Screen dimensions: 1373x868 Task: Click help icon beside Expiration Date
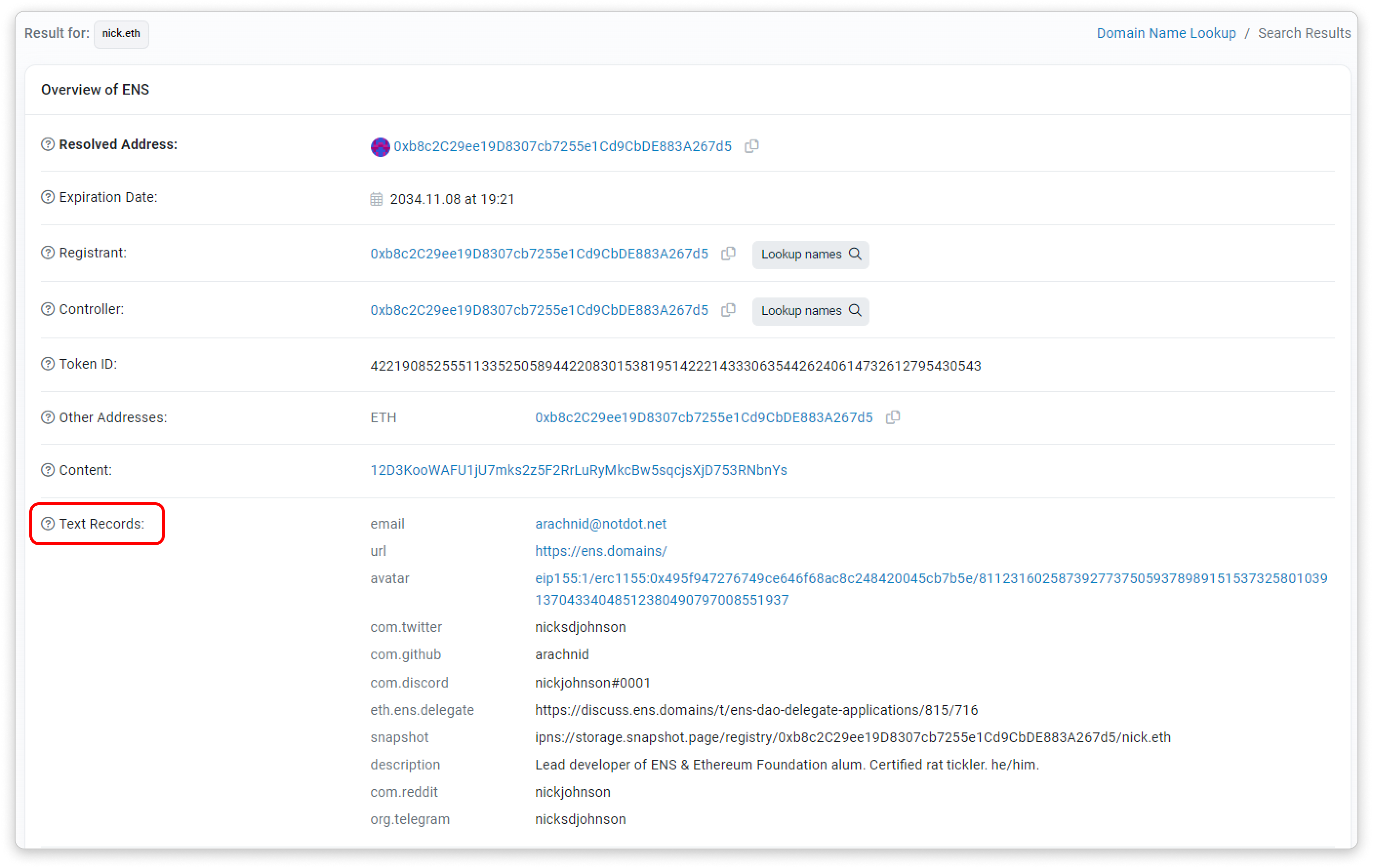48,197
